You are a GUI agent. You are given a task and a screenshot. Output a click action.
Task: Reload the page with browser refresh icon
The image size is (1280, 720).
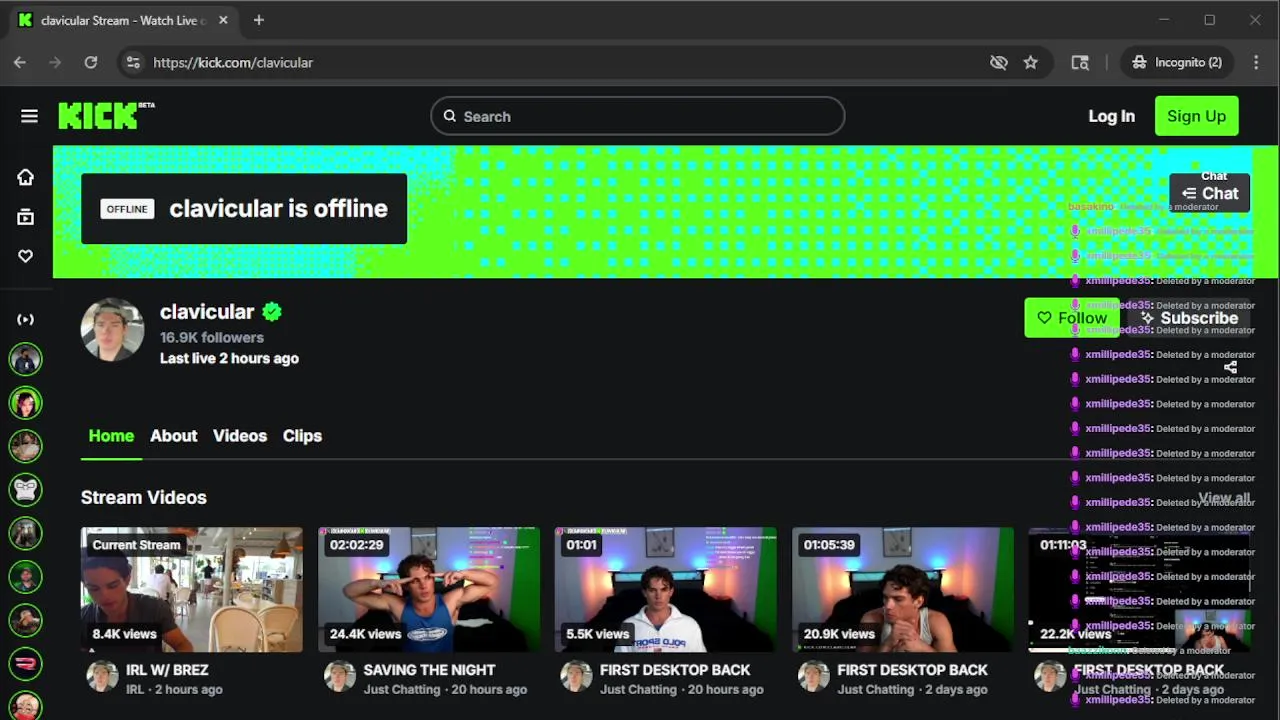91,62
